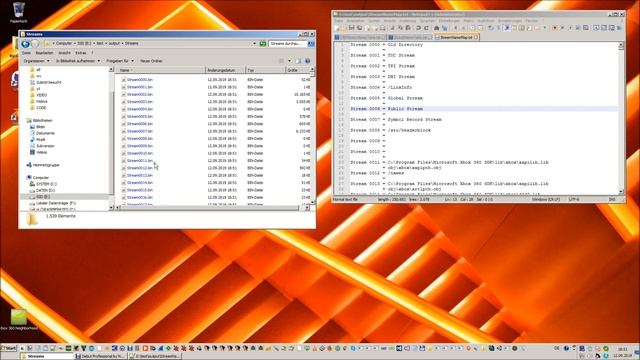
Task: Click the Back arrow in the Streams Explorer window
Action: [x=26, y=44]
